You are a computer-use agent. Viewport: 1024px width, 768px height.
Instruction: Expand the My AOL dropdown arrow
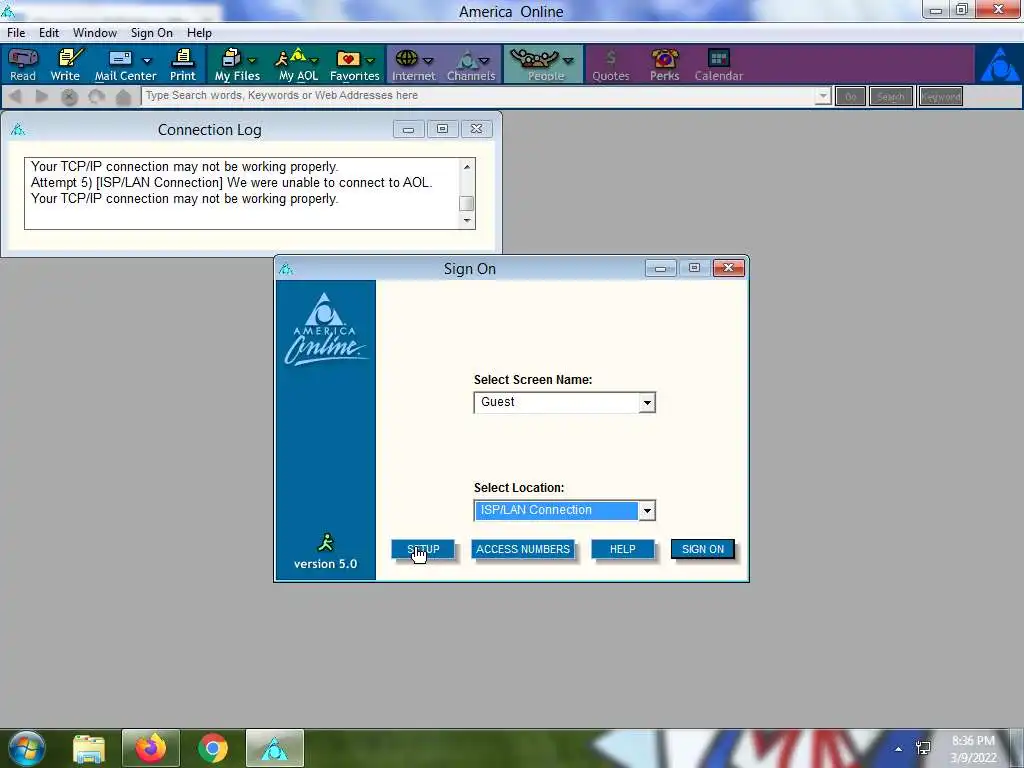pos(313,61)
